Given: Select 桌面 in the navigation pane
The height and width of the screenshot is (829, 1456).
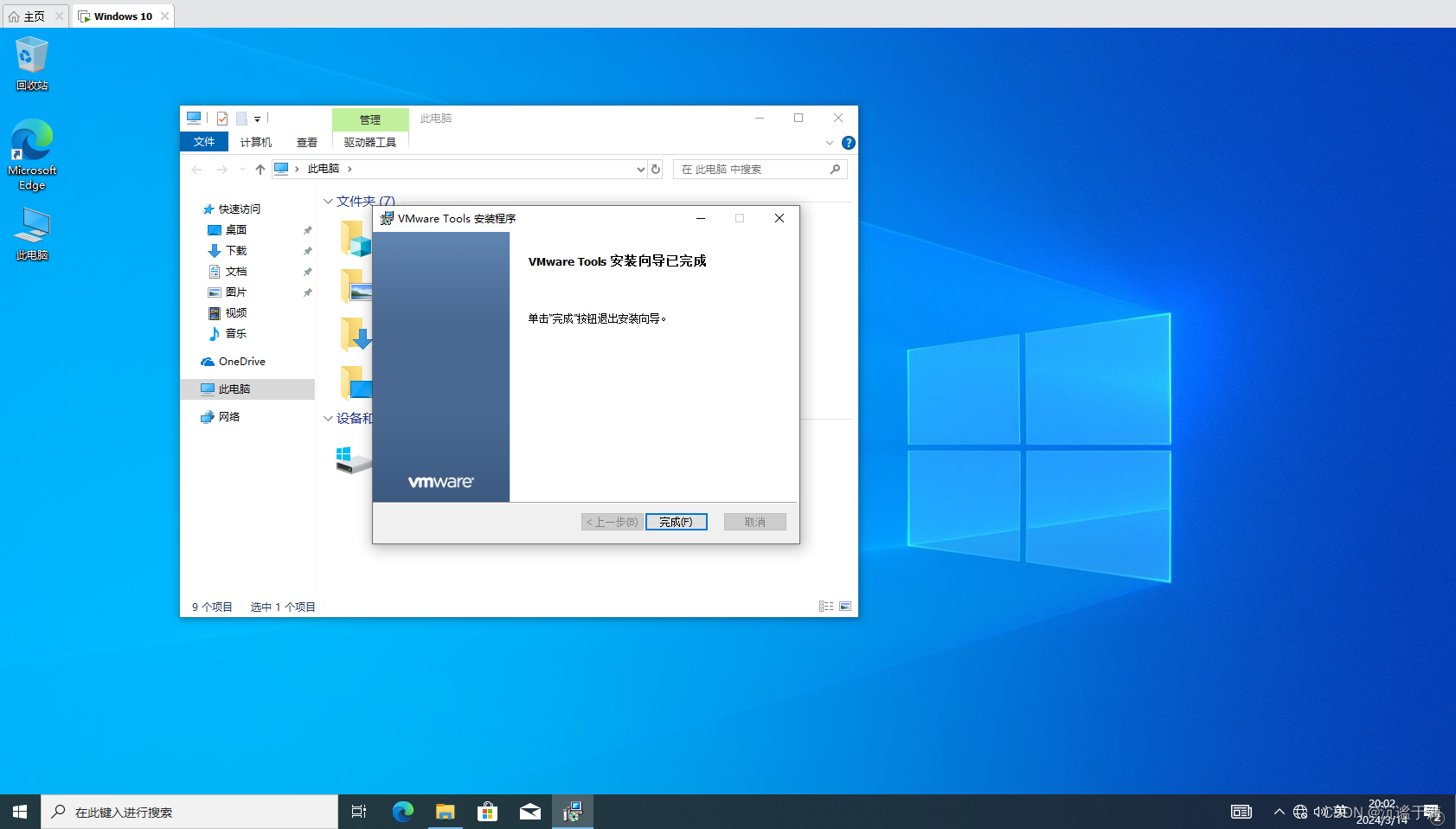Looking at the screenshot, I should click(234, 229).
